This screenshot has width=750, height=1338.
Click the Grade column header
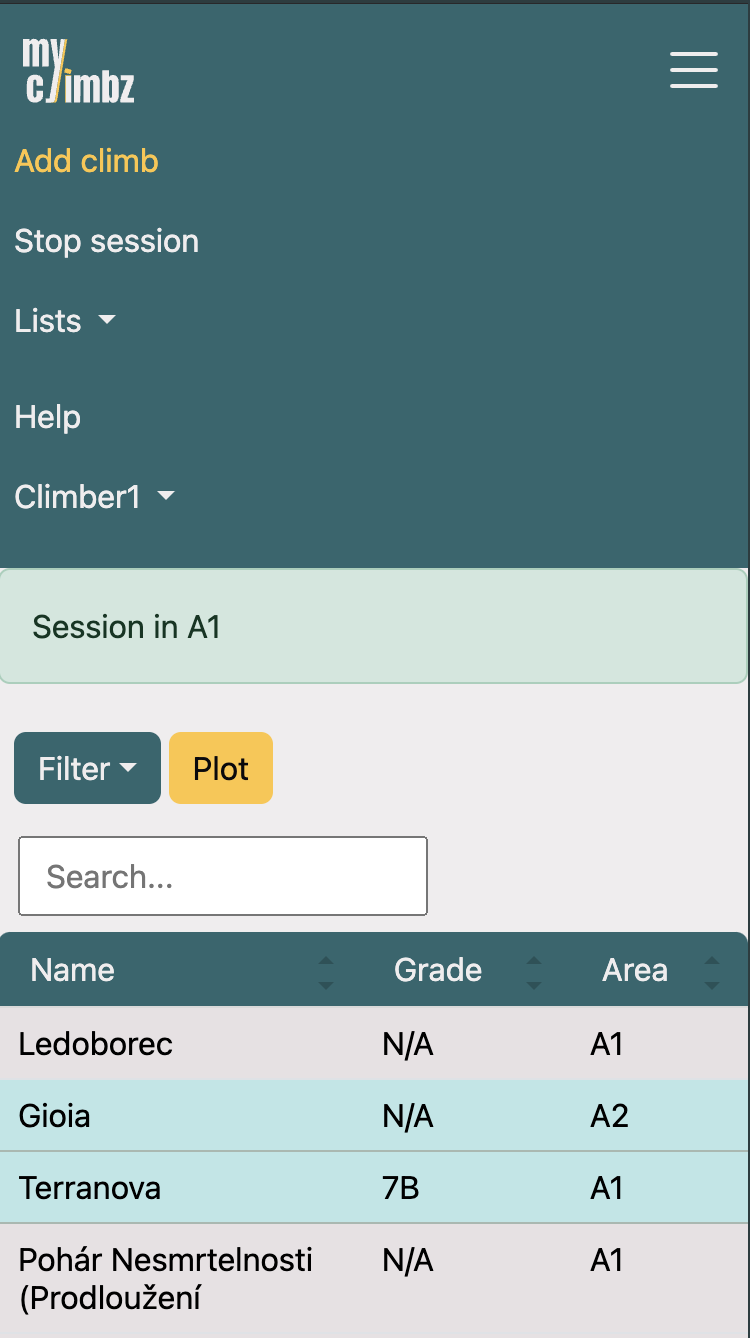coord(438,970)
